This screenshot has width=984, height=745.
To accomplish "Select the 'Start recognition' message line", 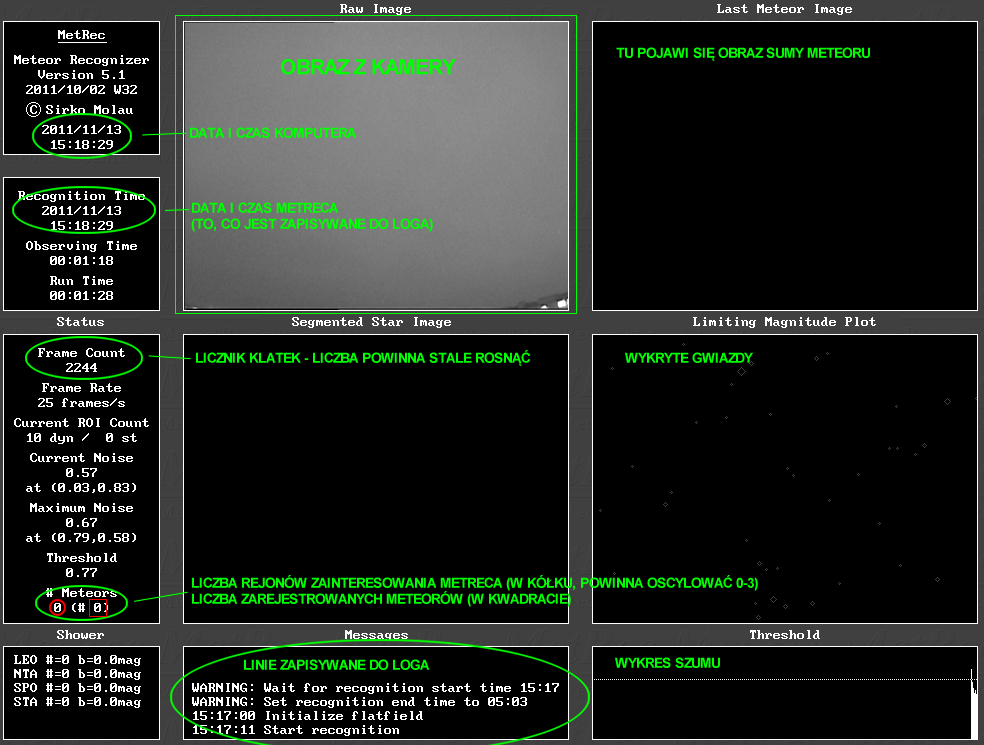I will click(x=296, y=730).
